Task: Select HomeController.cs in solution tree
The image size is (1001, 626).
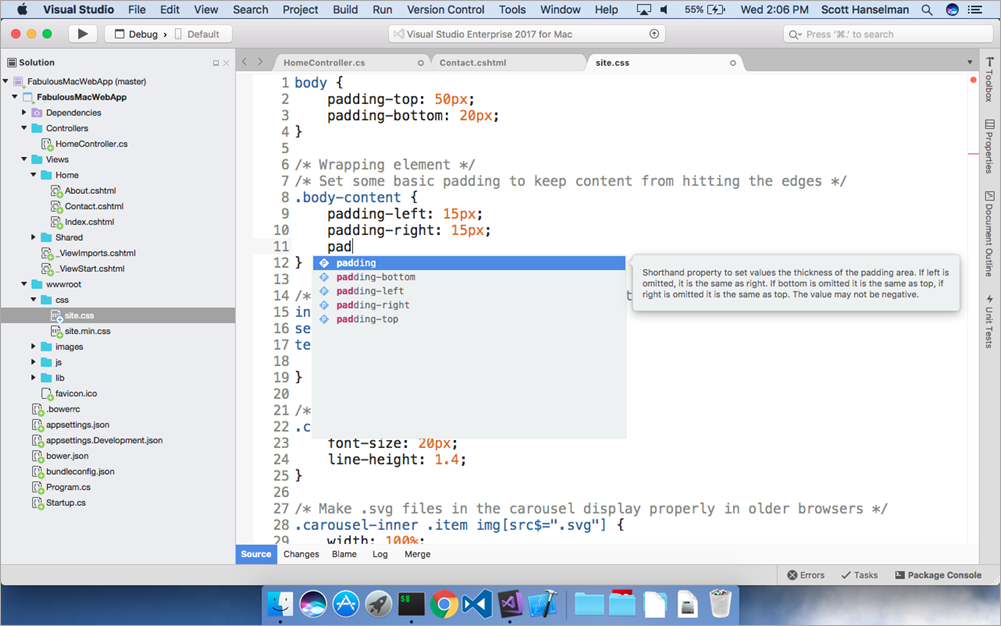Action: [91, 144]
